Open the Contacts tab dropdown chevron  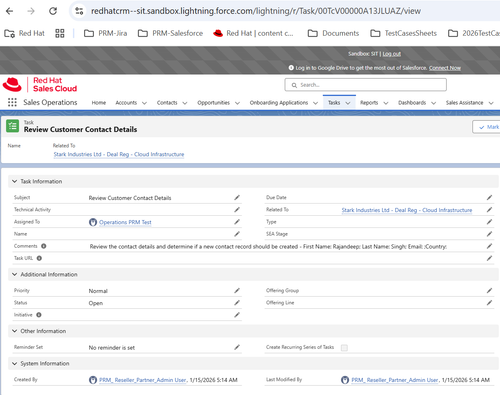point(185,103)
